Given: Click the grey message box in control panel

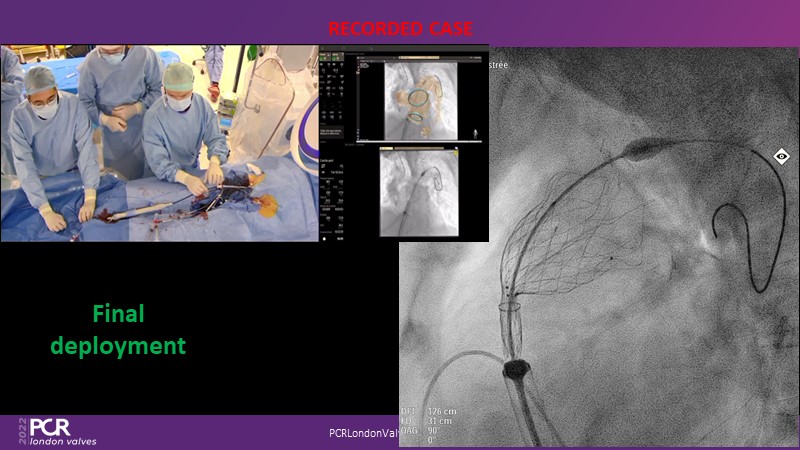Looking at the screenshot, I should 333,133.
